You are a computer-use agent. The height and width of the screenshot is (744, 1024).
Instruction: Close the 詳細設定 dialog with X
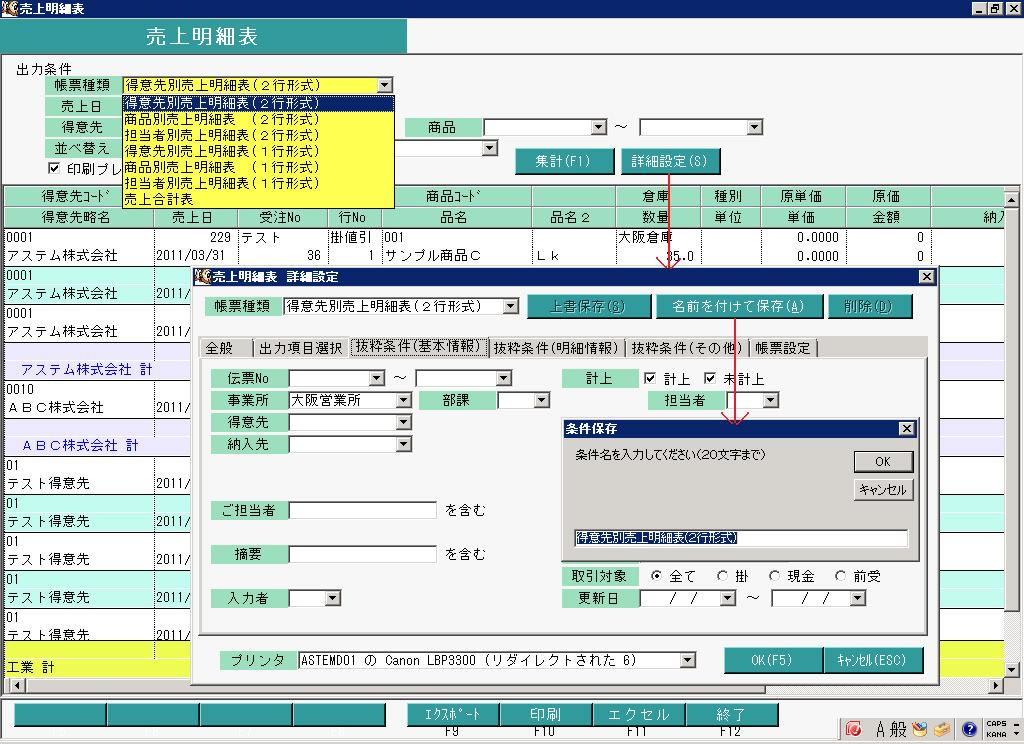pyautogui.click(x=927, y=276)
